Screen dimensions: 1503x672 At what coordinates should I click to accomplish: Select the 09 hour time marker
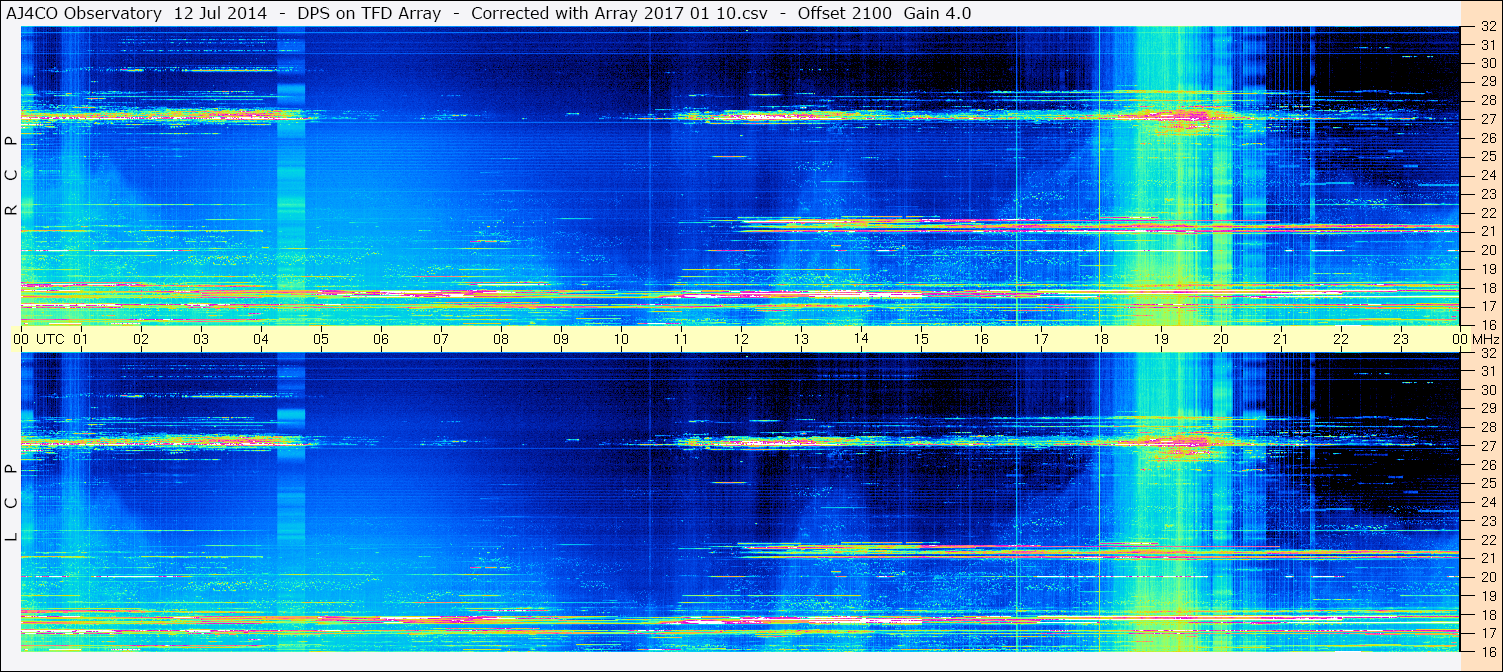pos(561,339)
